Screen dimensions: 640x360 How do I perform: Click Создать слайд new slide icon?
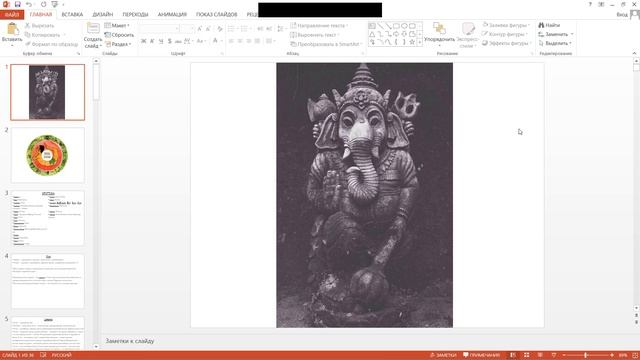coord(93,29)
